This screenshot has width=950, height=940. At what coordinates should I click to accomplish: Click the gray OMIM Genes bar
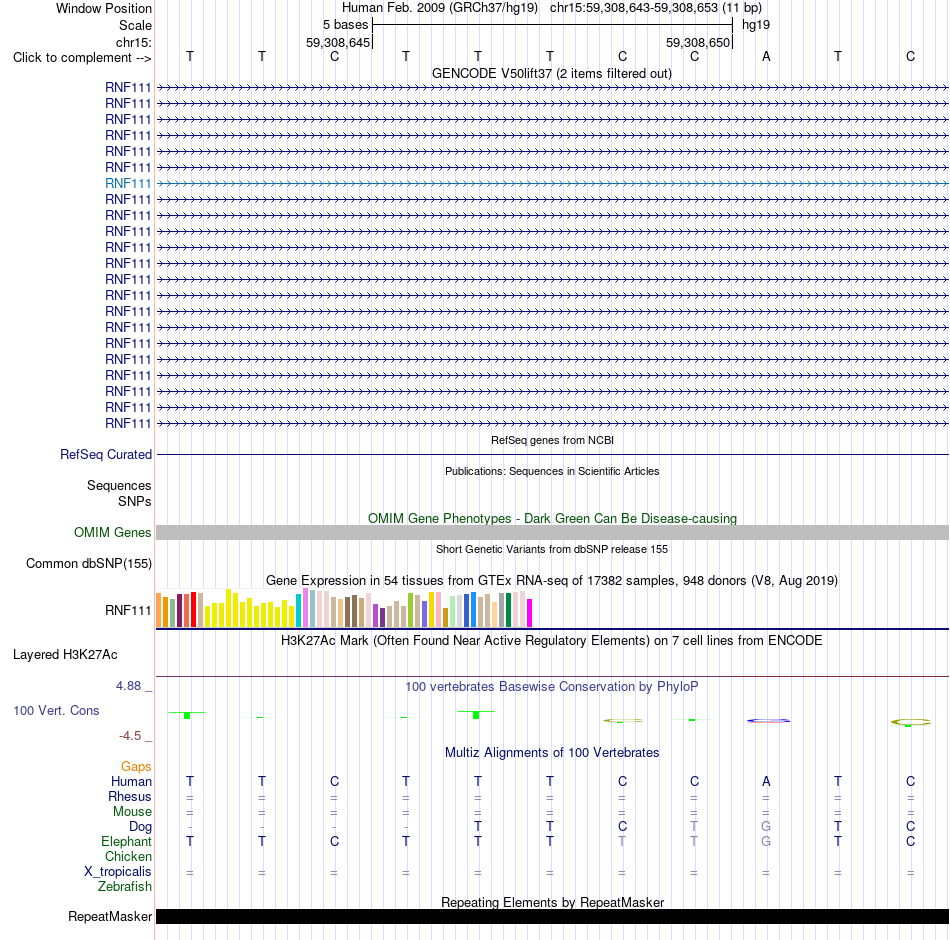pos(553,532)
